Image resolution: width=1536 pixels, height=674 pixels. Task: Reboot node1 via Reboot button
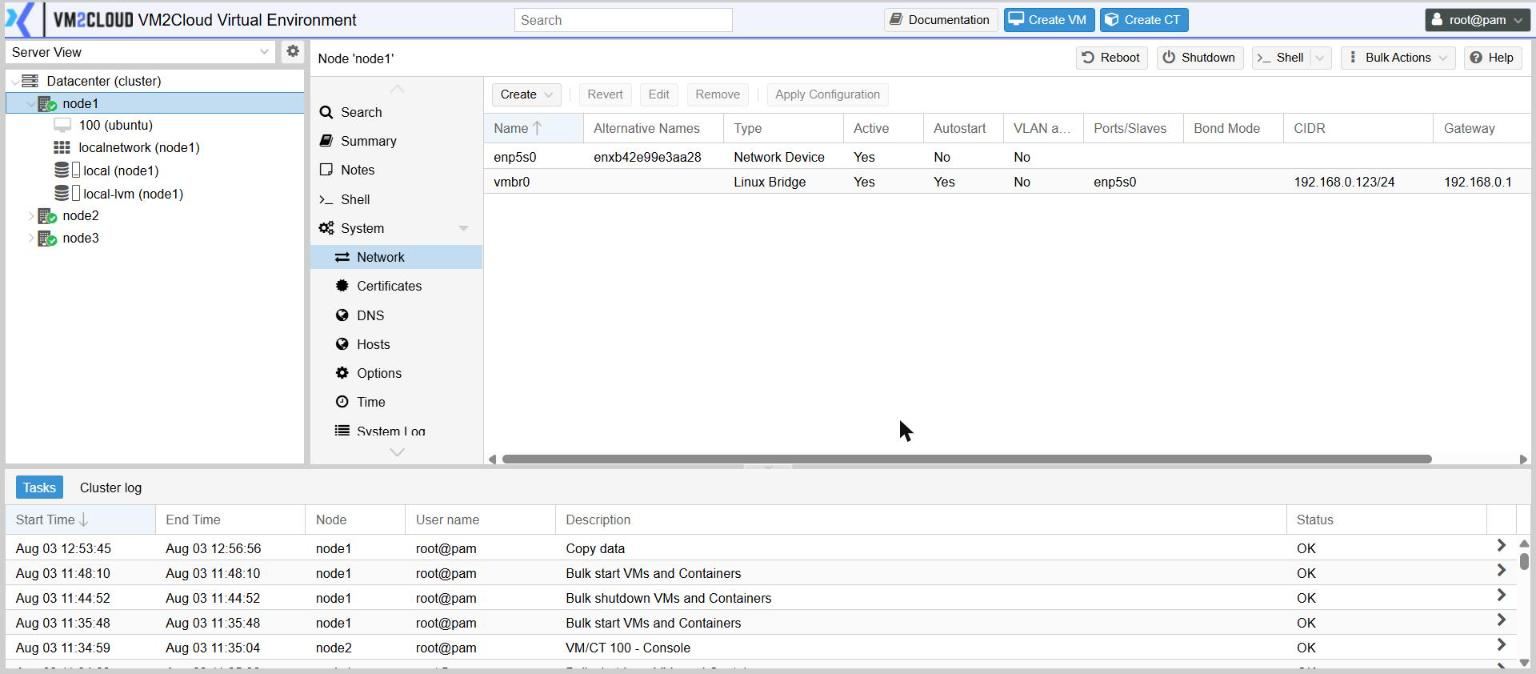[x=1111, y=58]
